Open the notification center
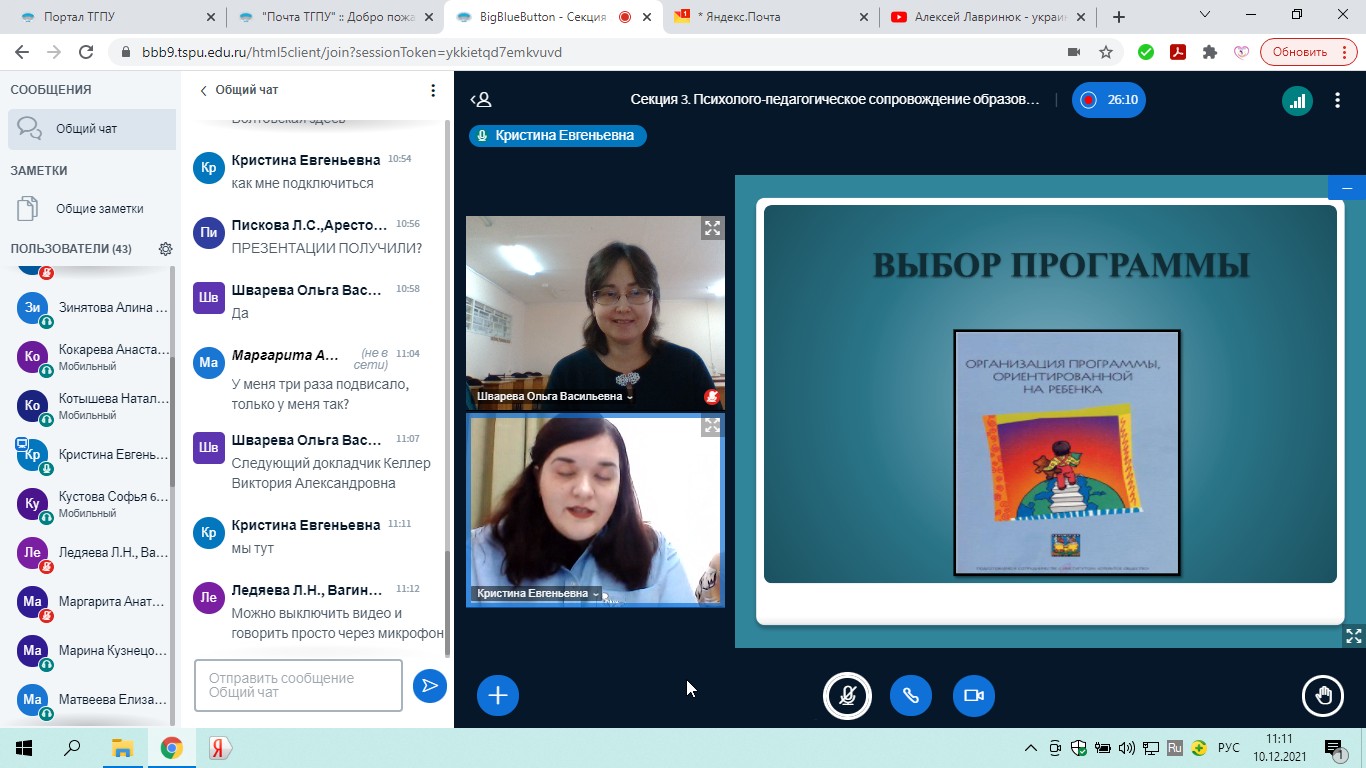 point(1334,748)
